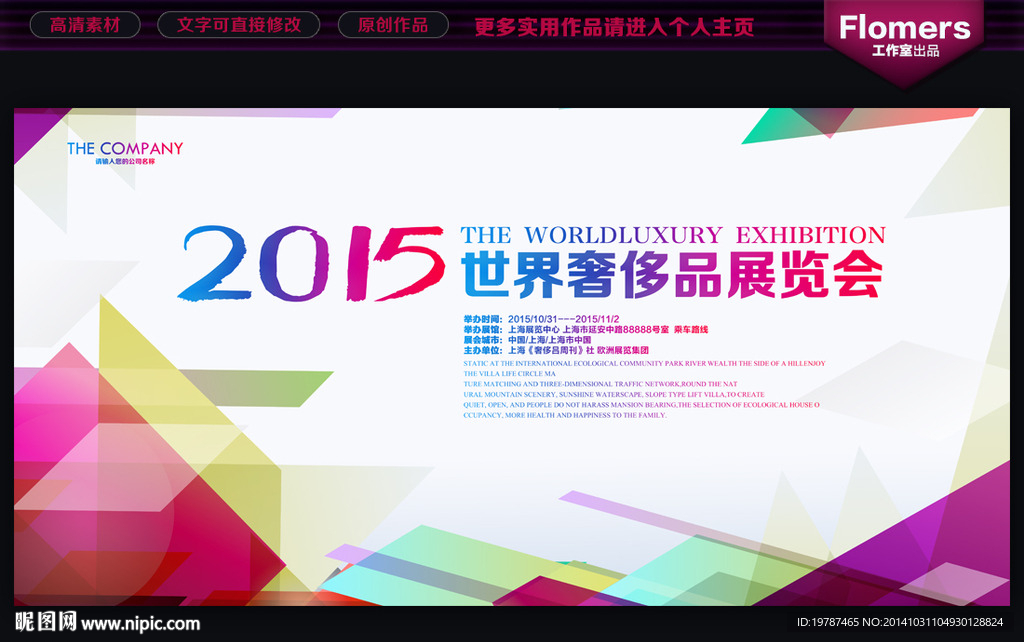Screen dimensions: 1024x642
Task: Click the 世界奢侈品展览会 headline
Action: [x=673, y=274]
